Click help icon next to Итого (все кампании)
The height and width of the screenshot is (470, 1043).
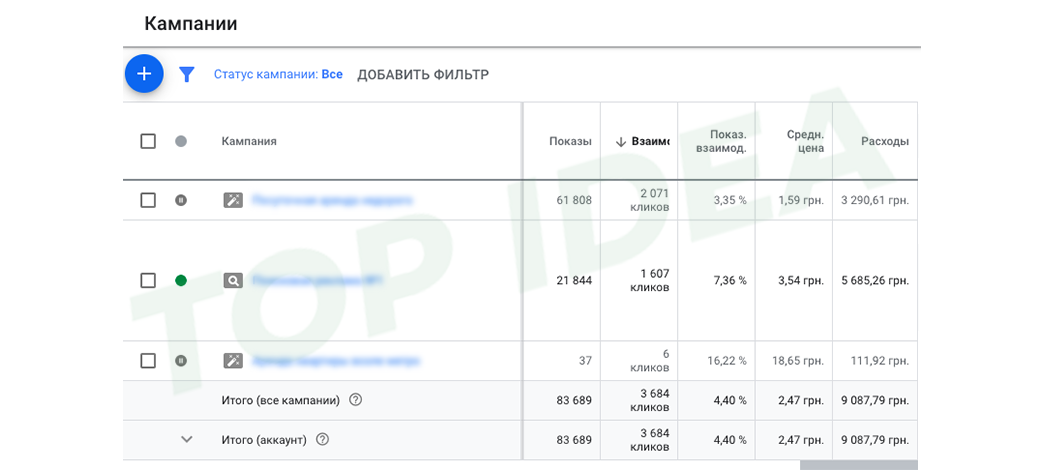tap(355, 400)
